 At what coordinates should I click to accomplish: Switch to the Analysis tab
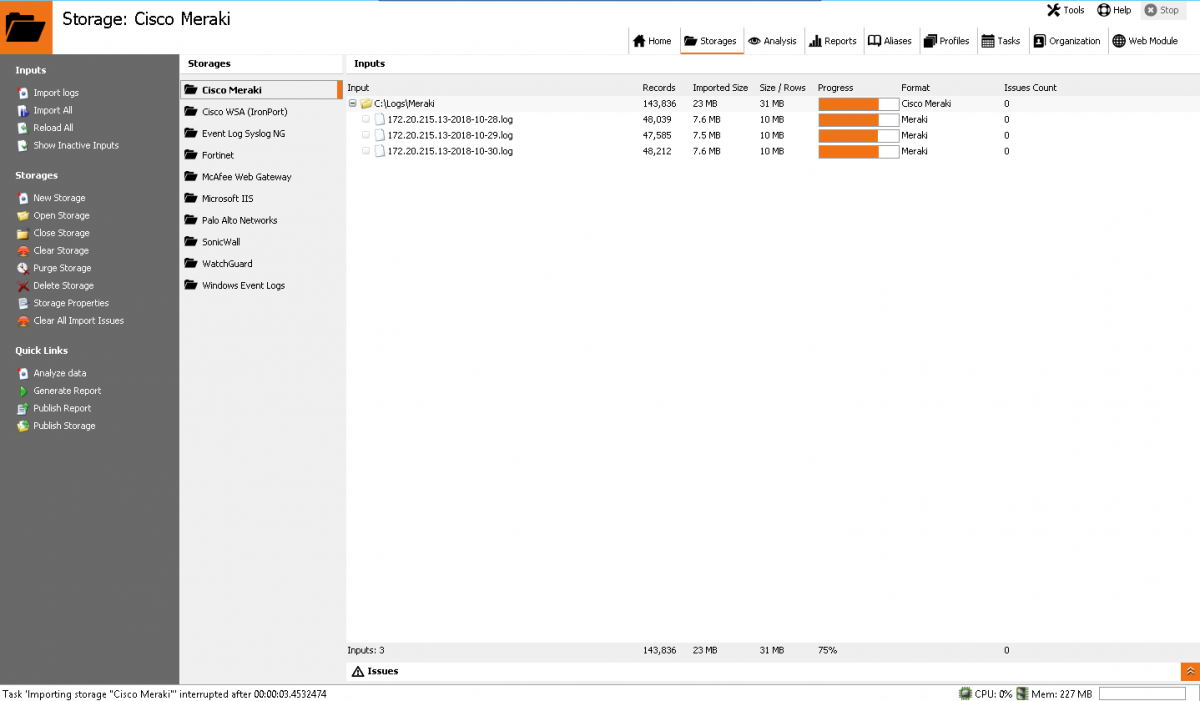772,41
